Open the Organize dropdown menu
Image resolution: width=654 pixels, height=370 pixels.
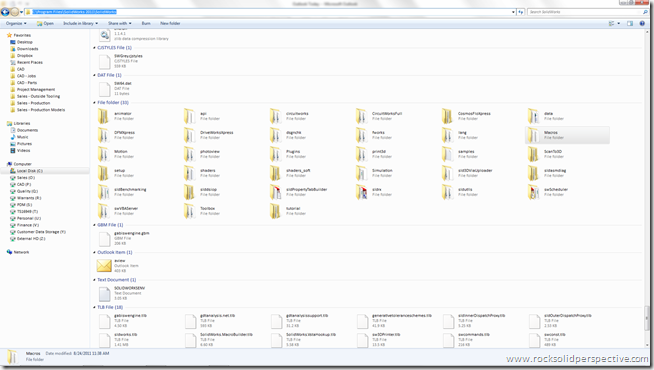pos(16,23)
